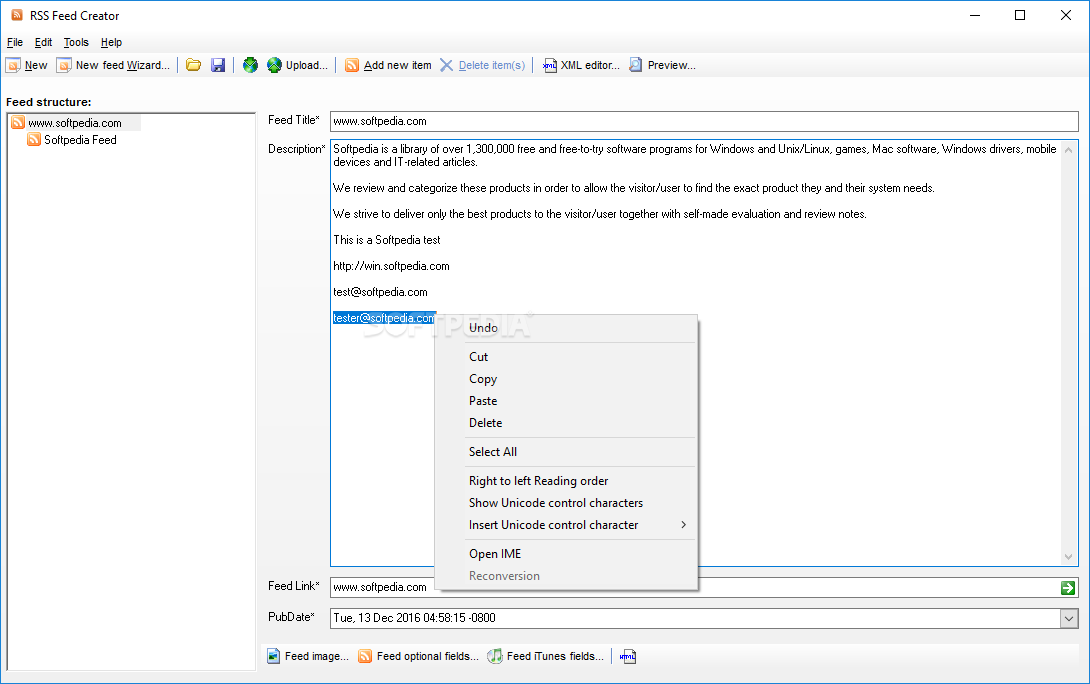
Task: Click the RSS icon beside Softpedia Feed
Action: pos(34,140)
